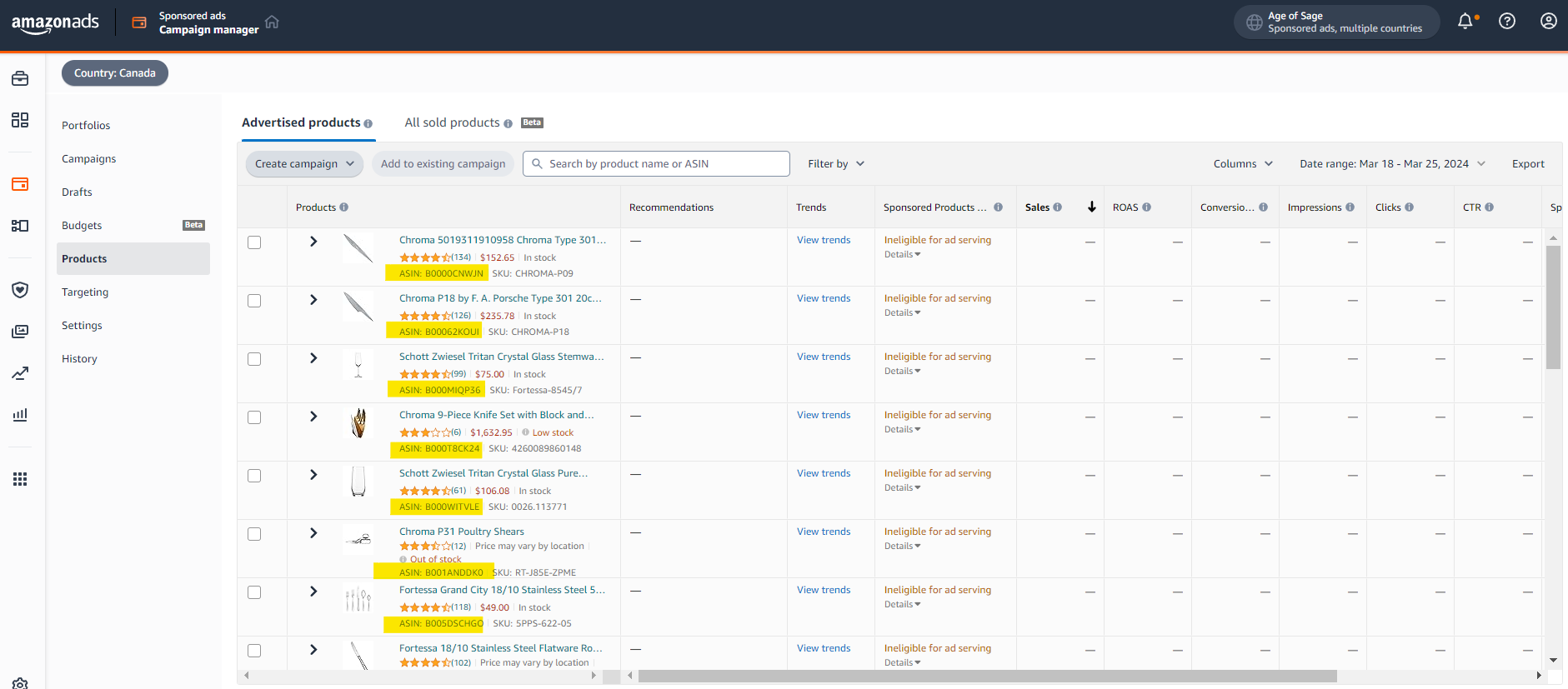Open Portfolios in the side menu
Screen dimensions: 1568x689
point(86,126)
